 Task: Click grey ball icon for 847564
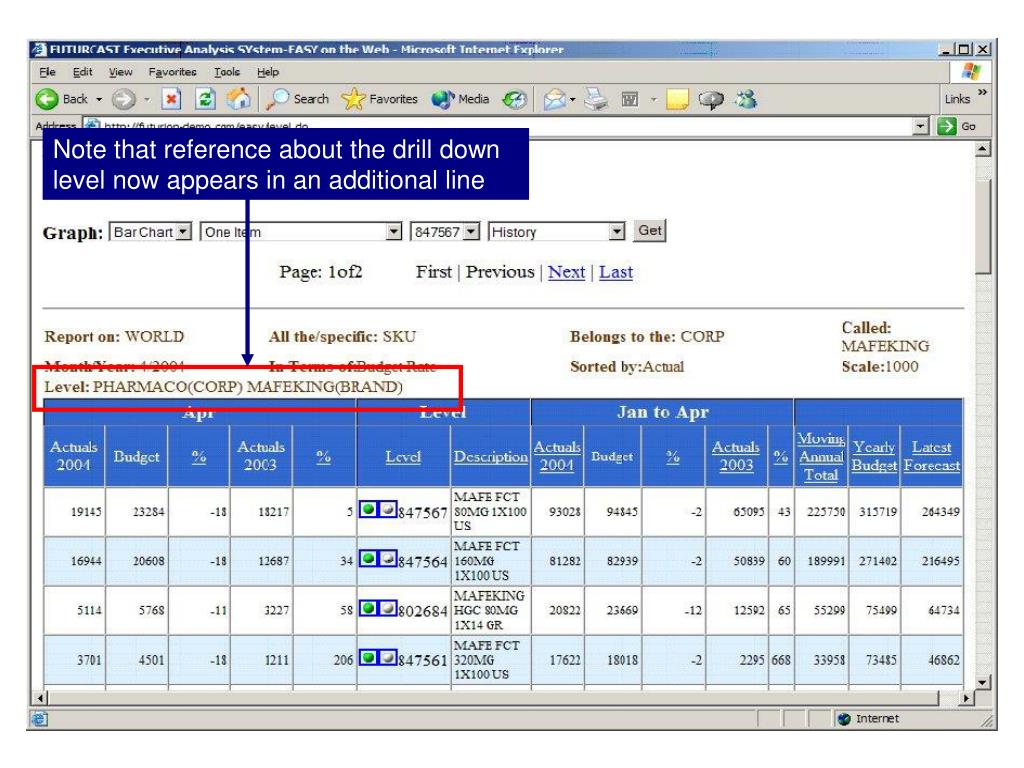388,558
